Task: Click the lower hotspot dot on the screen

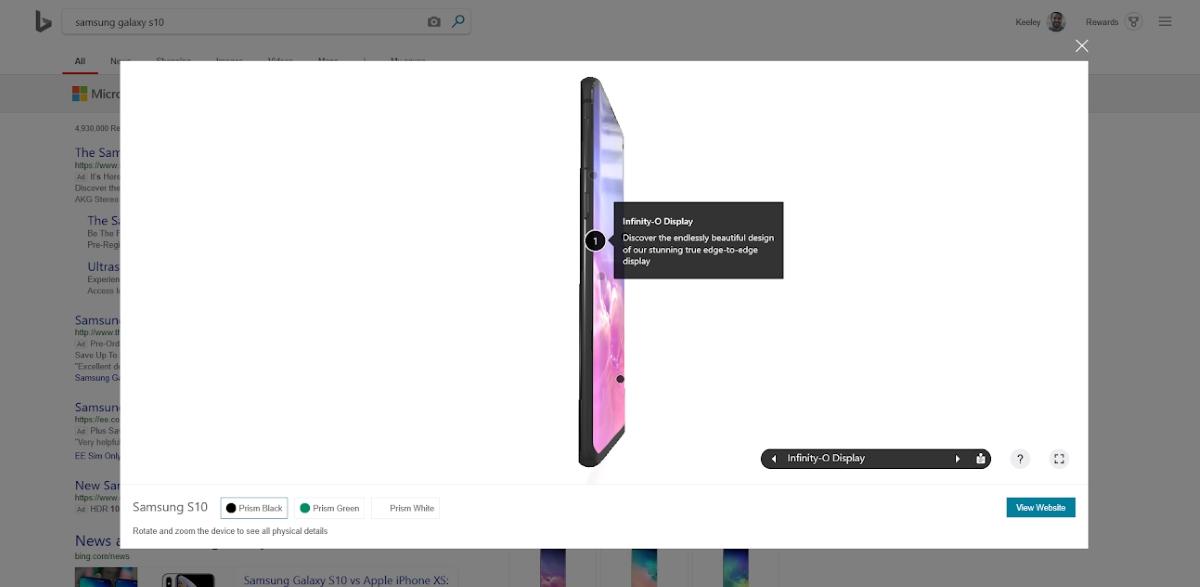Action: [x=620, y=379]
